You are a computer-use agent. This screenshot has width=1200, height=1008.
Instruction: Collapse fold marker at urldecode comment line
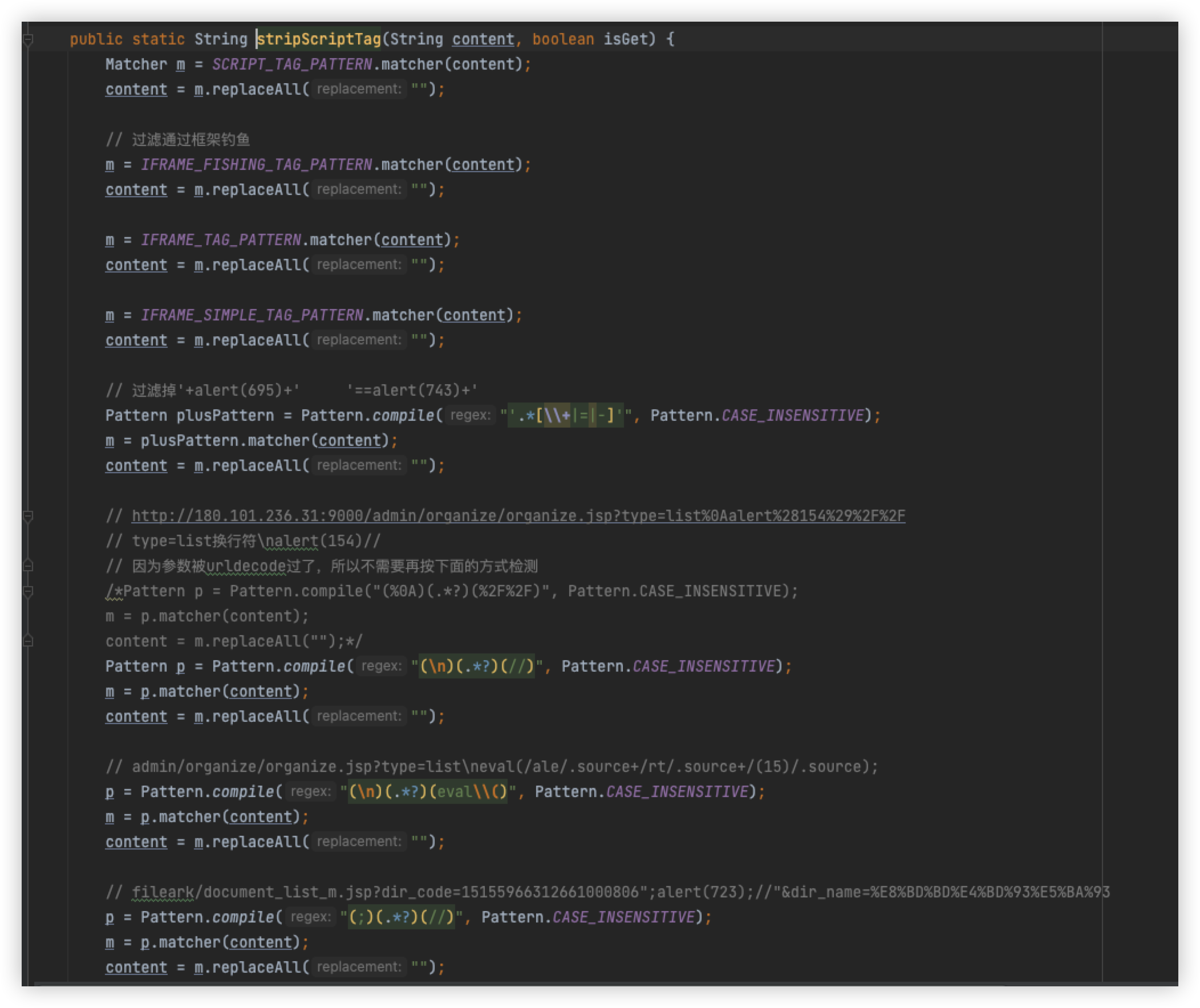[28, 566]
